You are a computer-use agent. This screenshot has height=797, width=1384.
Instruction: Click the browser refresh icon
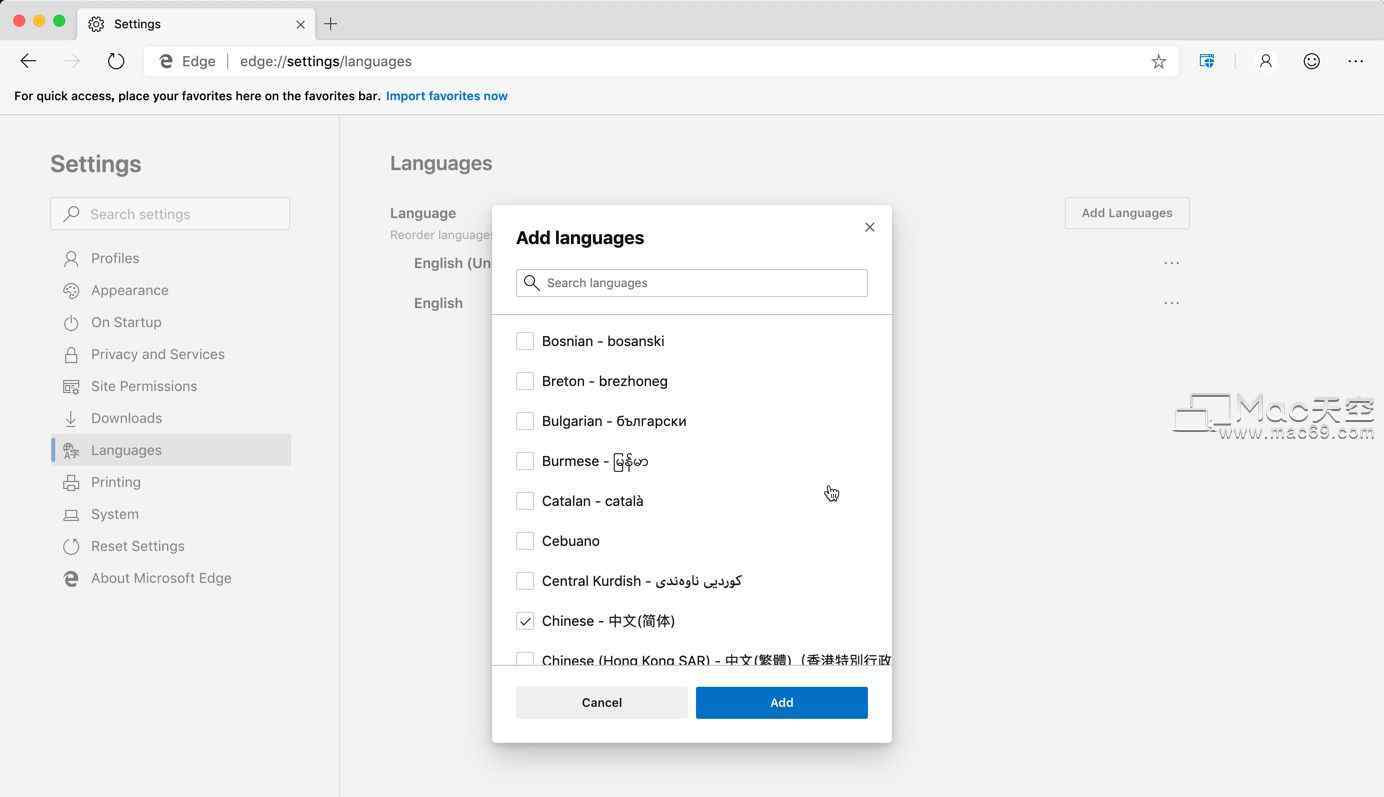point(116,61)
